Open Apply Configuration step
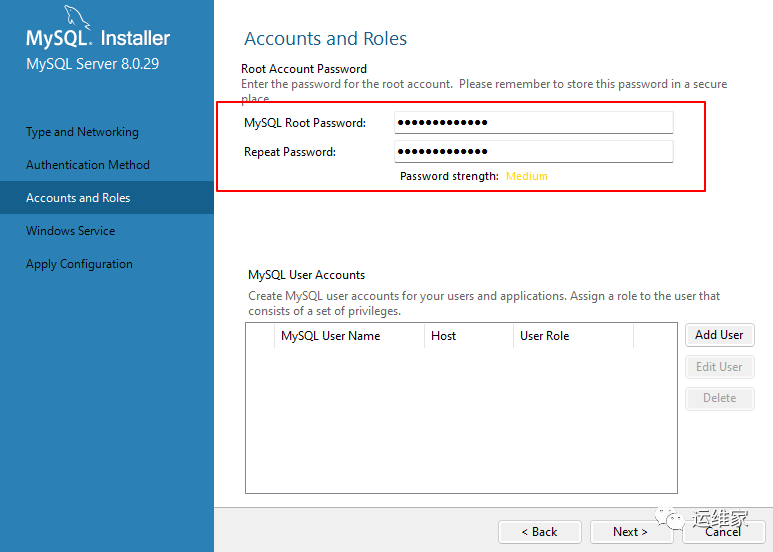Screen dimensions: 773x552 79,264
